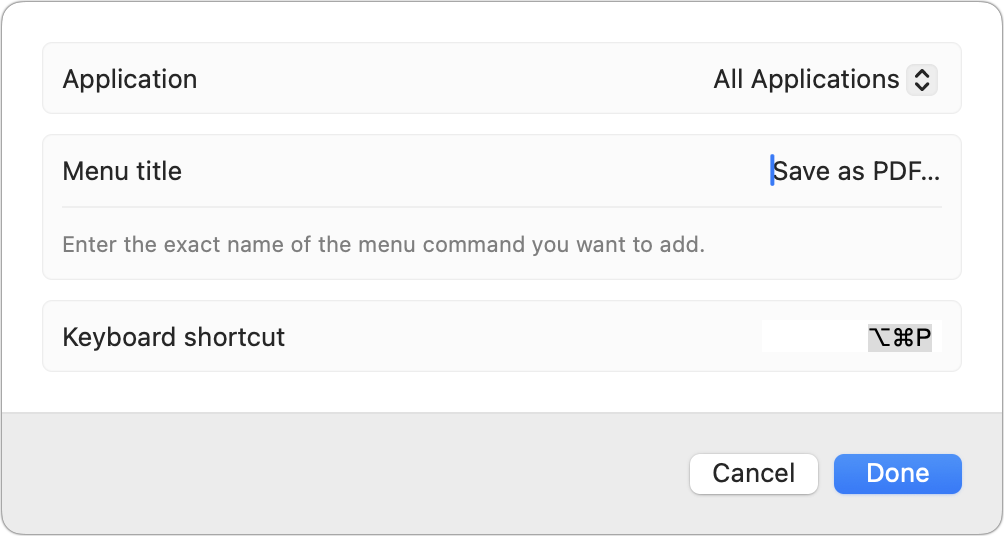1004x536 pixels.
Task: Click into the Menu title text field
Action: tap(855, 171)
